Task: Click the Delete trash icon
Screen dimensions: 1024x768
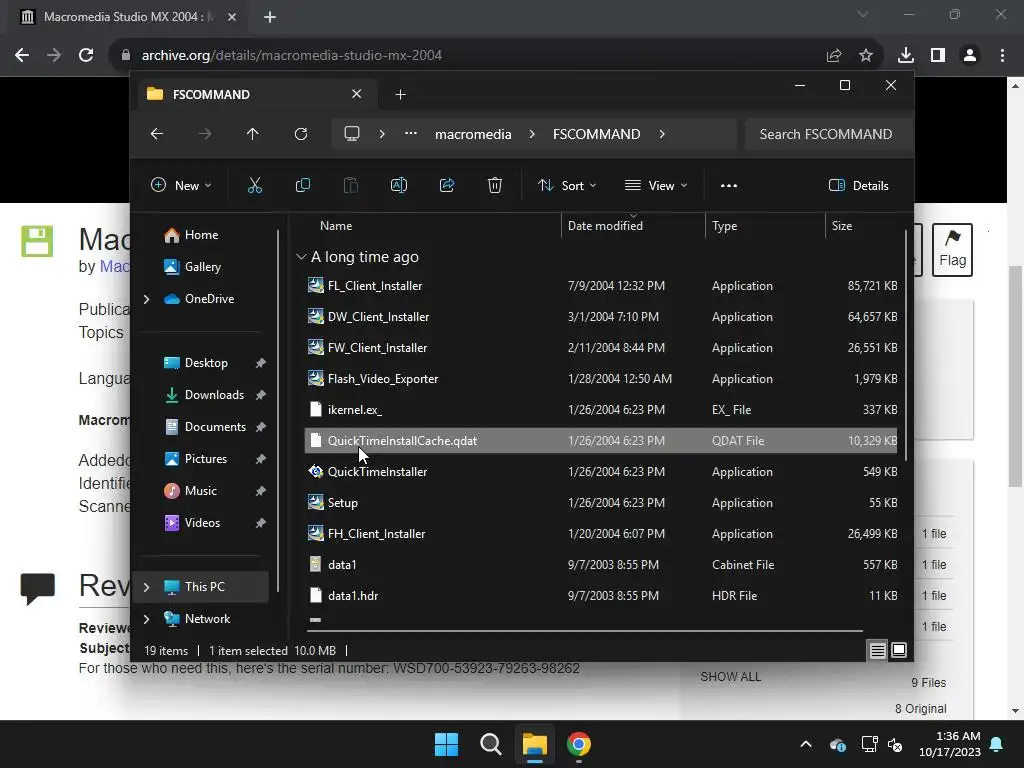Action: pyautogui.click(x=495, y=185)
